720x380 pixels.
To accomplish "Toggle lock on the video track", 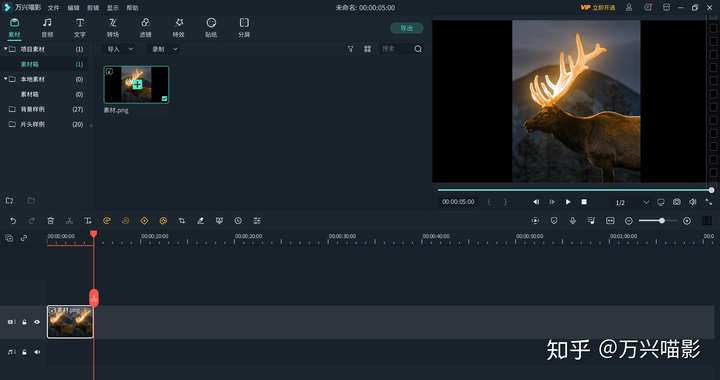I will click(x=24, y=322).
